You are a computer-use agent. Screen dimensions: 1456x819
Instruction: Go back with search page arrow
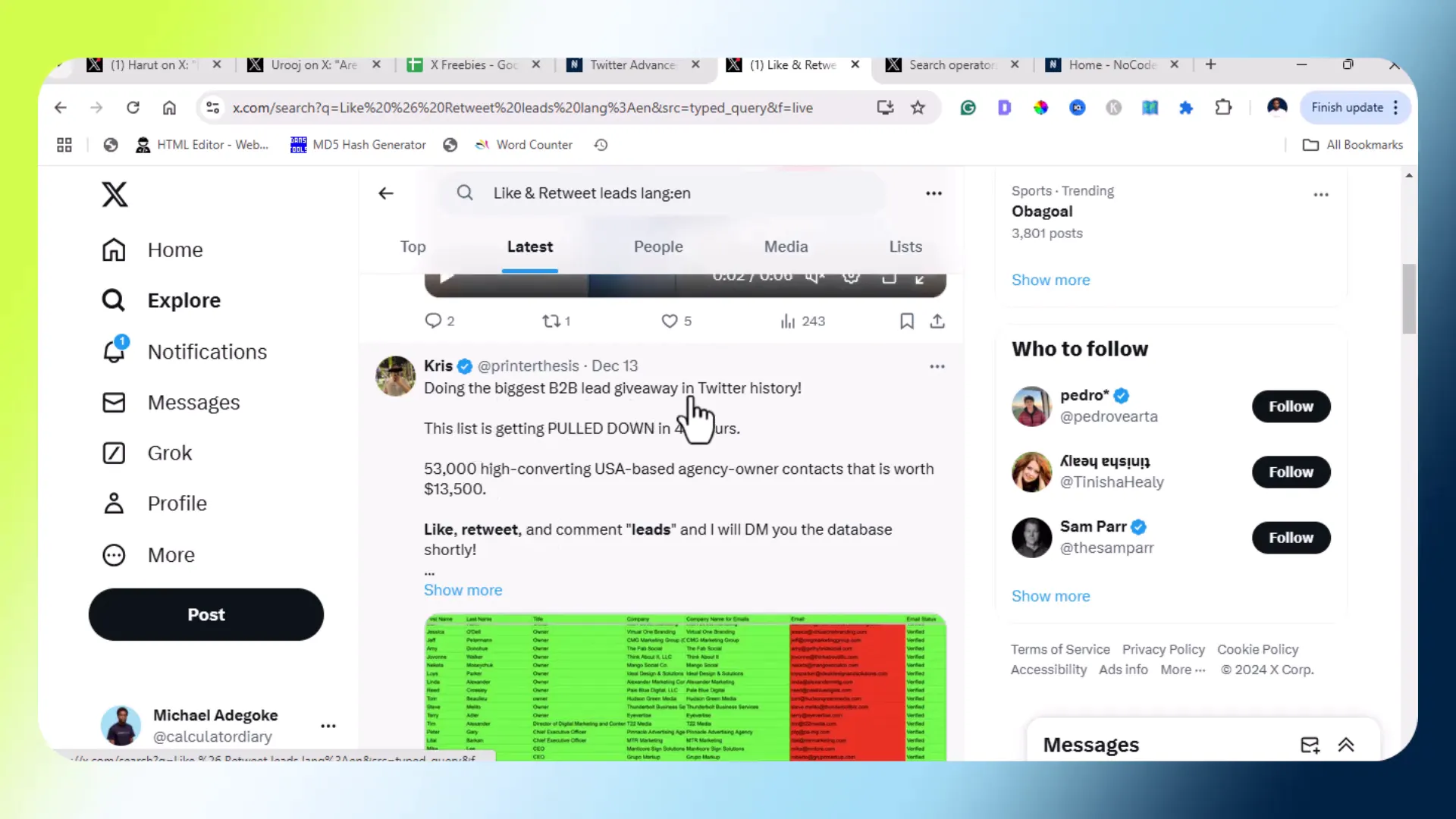(386, 193)
